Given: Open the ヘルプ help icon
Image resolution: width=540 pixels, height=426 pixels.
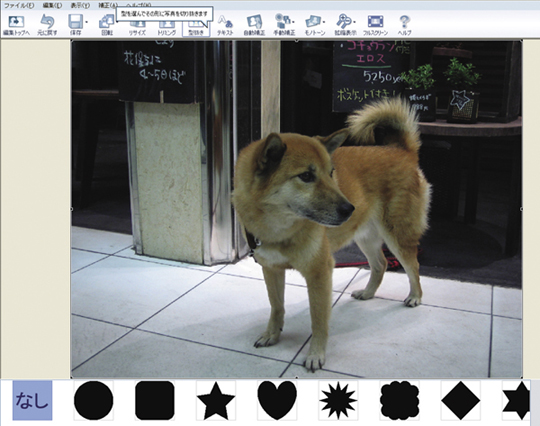Looking at the screenshot, I should coord(405,25).
